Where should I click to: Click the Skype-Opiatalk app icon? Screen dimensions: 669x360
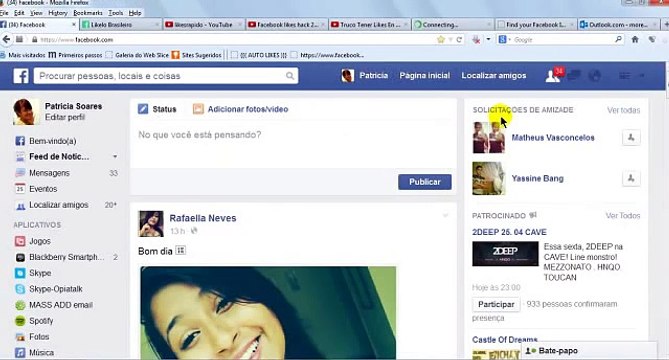coord(20,289)
